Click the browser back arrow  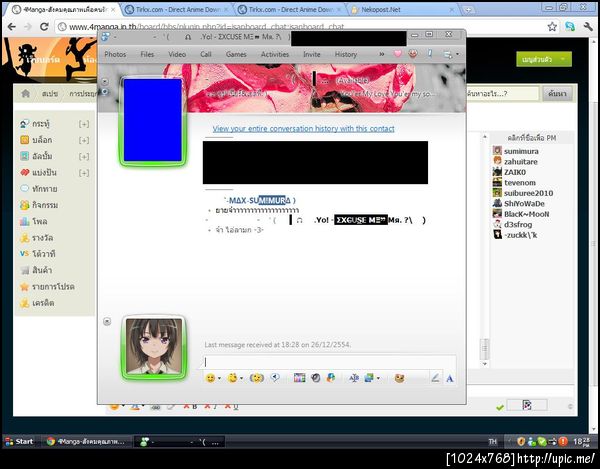coord(11,26)
